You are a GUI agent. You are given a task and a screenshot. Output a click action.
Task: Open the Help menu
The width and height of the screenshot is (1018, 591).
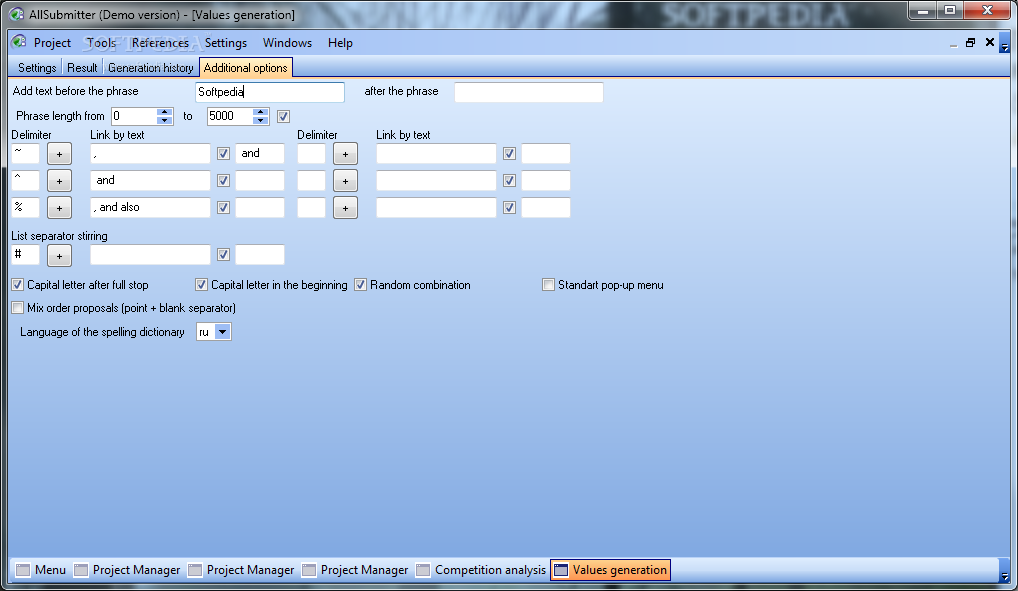tap(340, 43)
